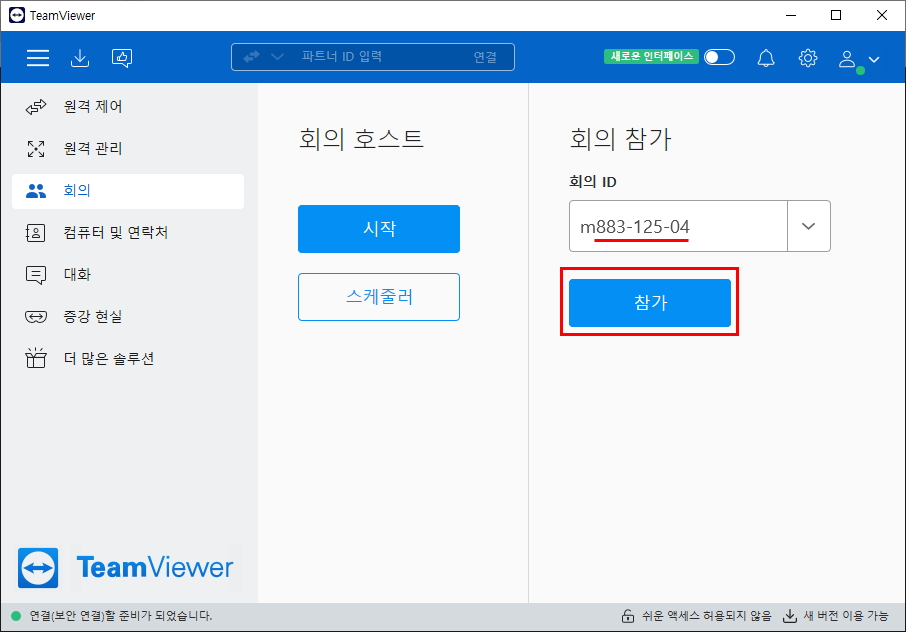Click the connection arrows icon in the partner ID box
Image resolution: width=906 pixels, height=632 pixels.
tap(251, 57)
